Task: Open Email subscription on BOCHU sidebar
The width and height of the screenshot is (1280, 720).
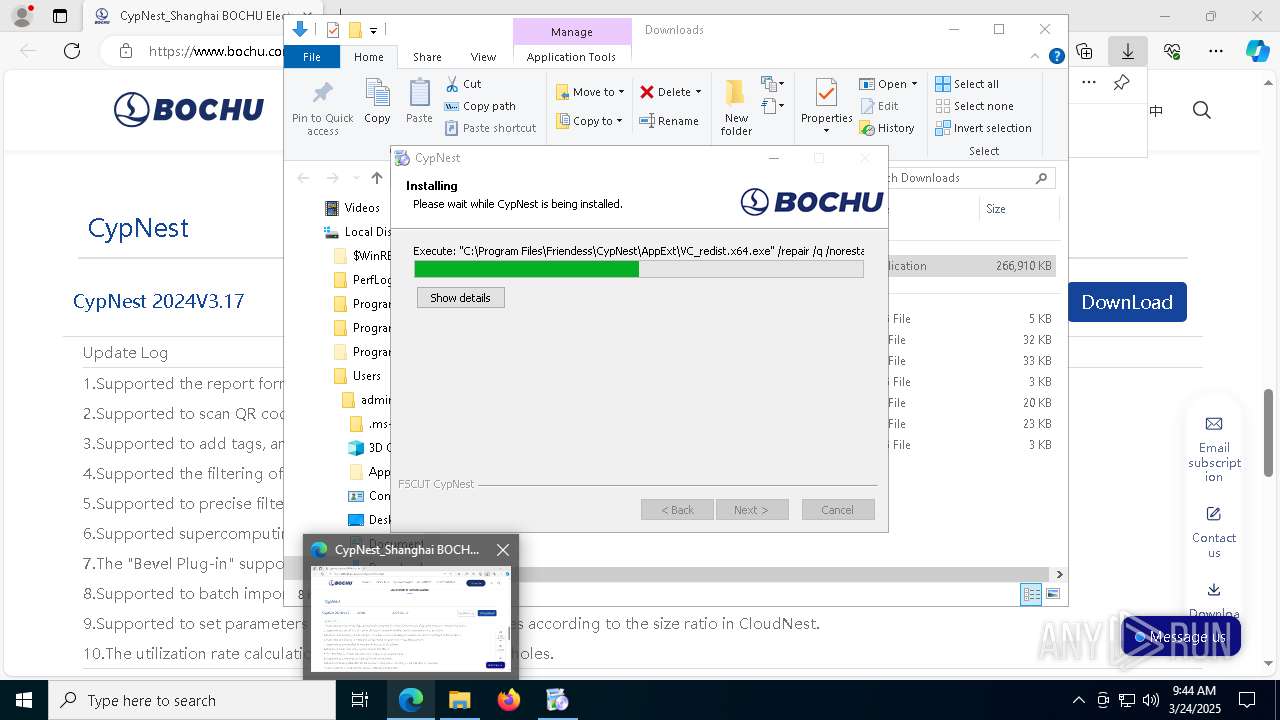Action: tap(1214, 448)
